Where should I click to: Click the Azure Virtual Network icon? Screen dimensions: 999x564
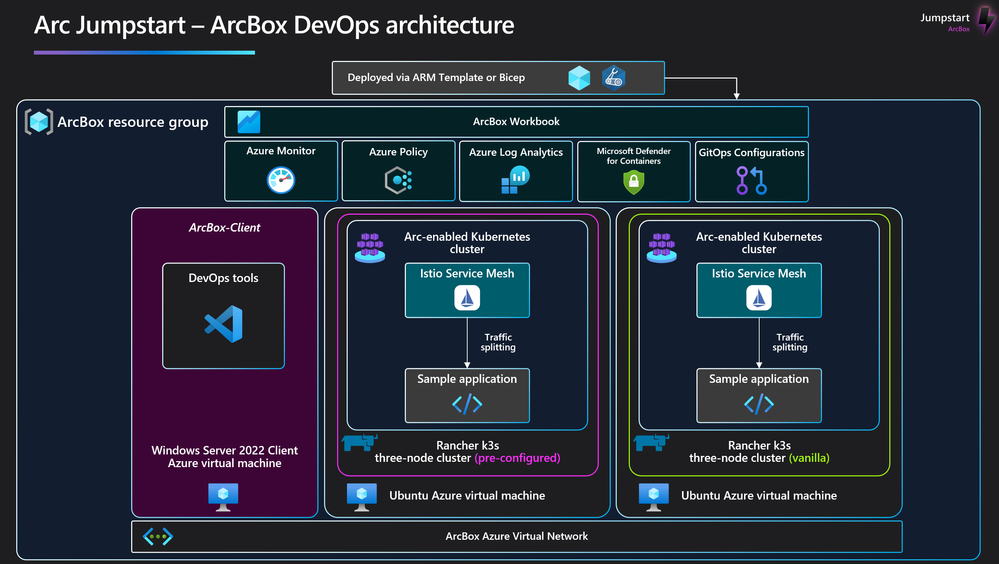click(x=158, y=537)
